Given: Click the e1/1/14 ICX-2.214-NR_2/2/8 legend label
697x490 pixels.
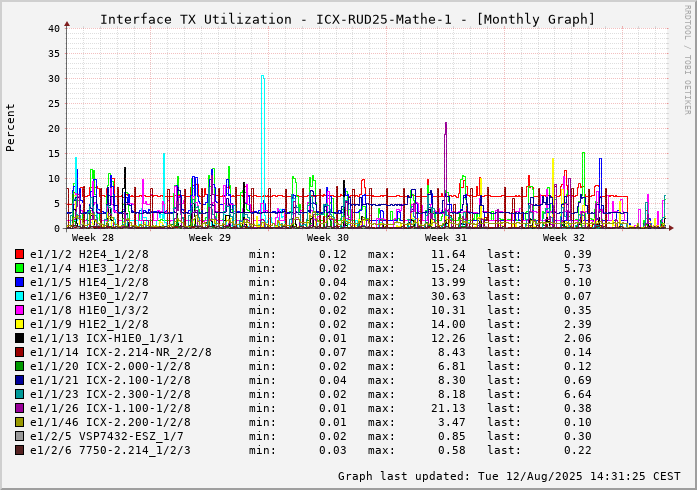Looking at the screenshot, I should 120,352.
